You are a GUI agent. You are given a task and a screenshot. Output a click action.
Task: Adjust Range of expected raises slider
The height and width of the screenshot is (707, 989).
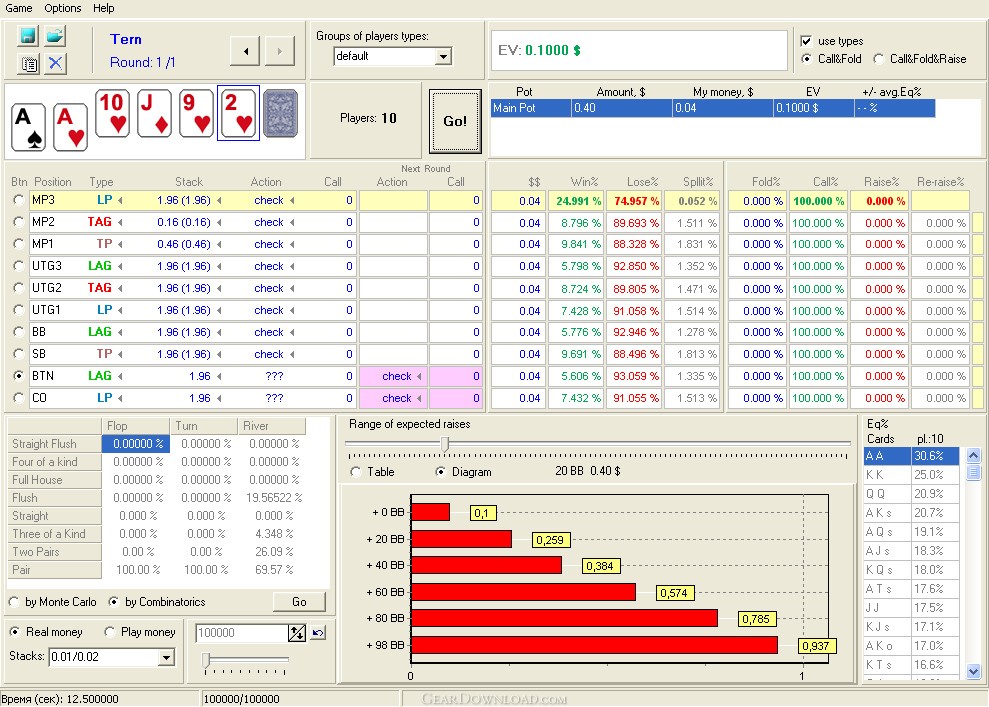(x=445, y=444)
